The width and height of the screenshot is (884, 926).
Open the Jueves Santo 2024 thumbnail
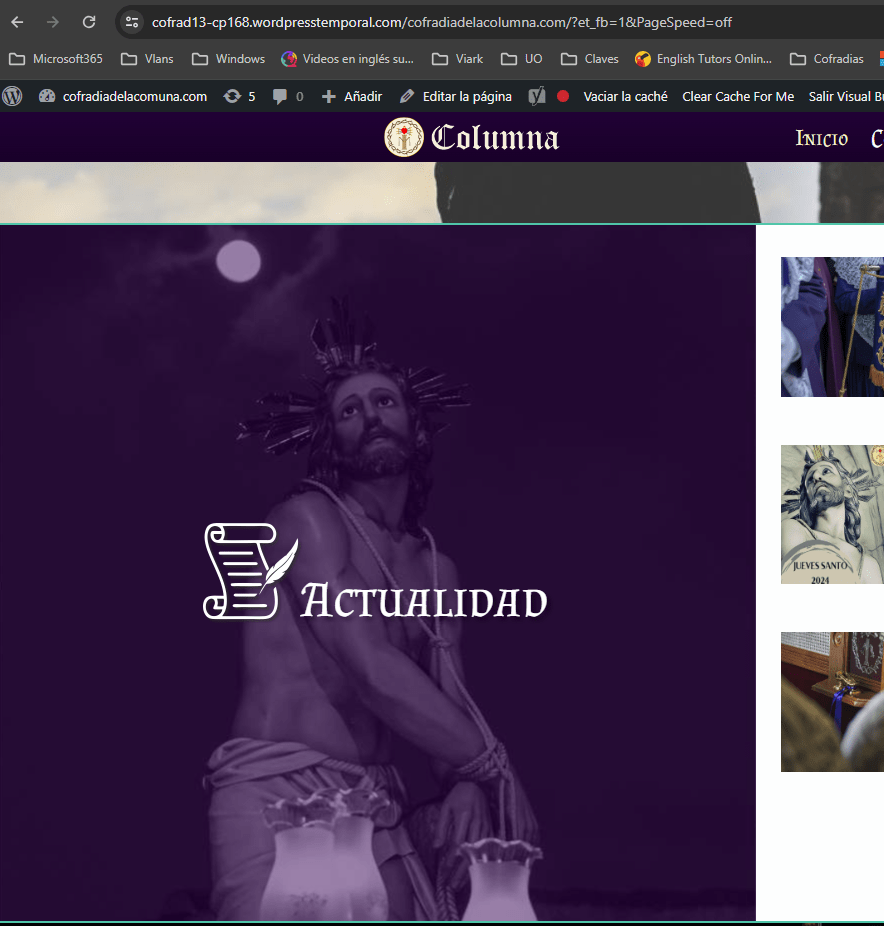[832, 514]
